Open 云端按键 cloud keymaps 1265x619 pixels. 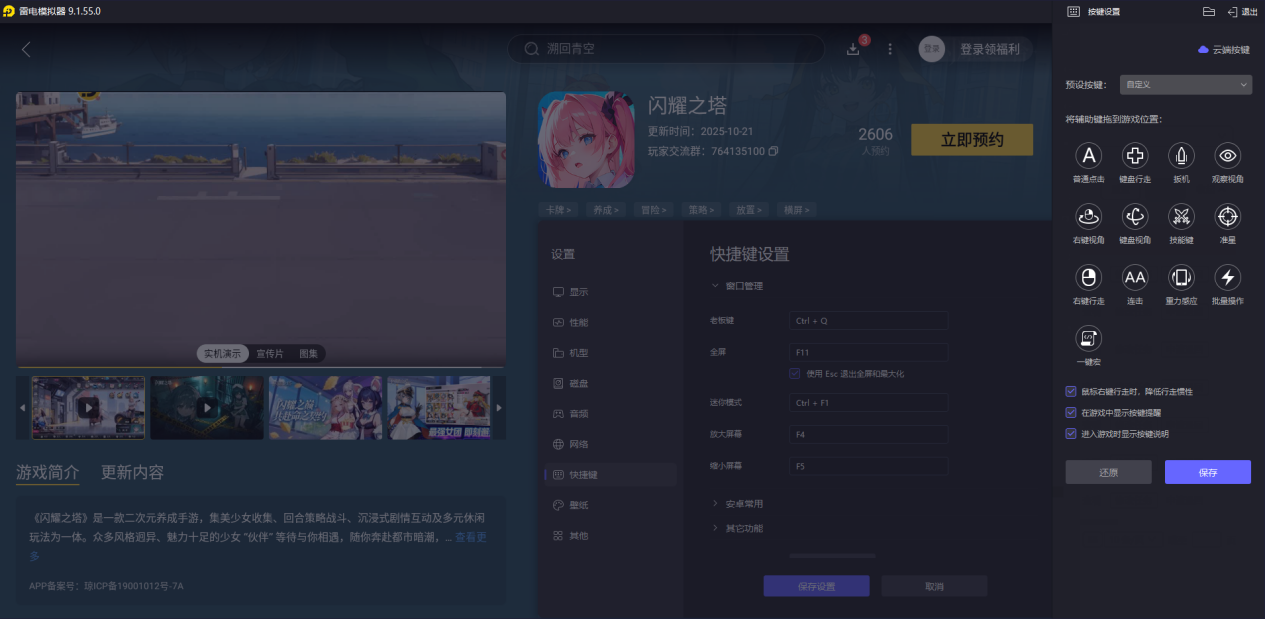coord(1224,49)
